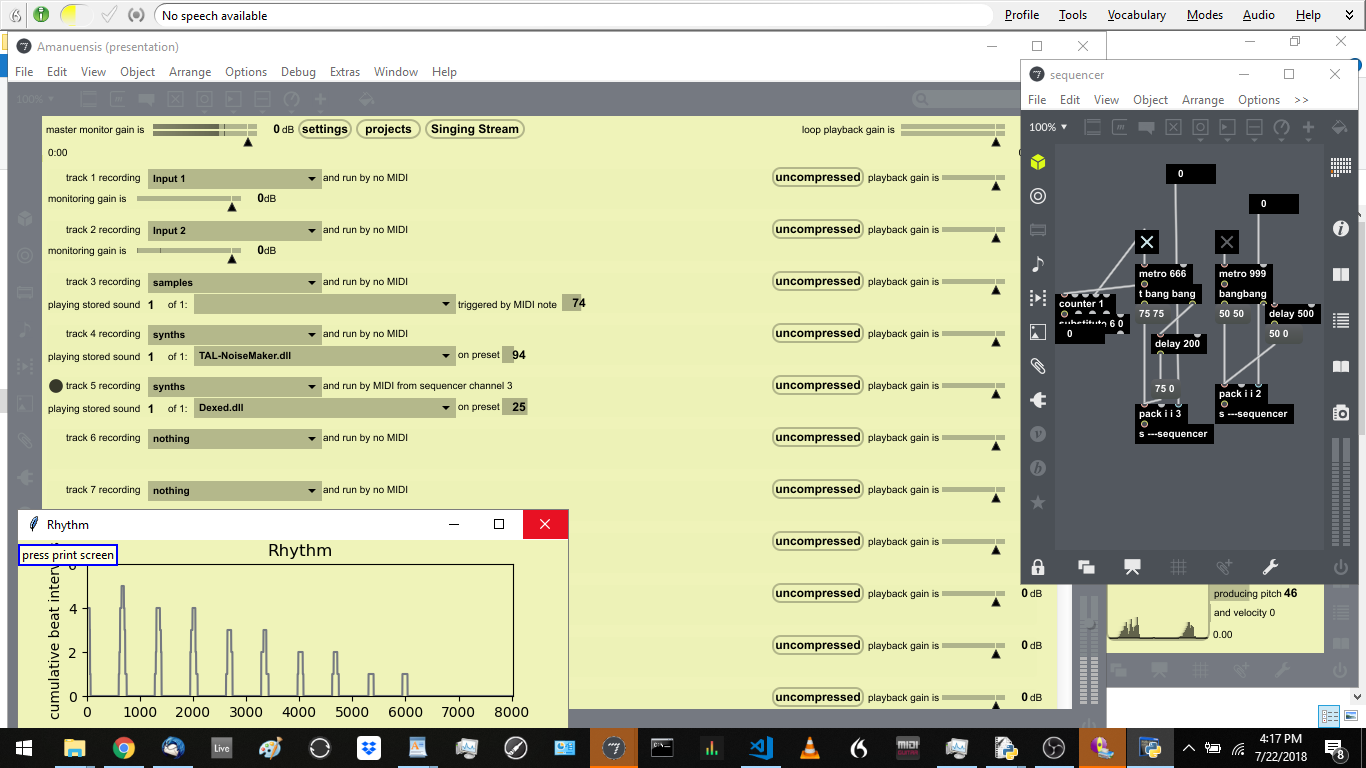The image size is (1366, 768).
Task: Open the Modes menu in speech toolbar
Action: click(x=1205, y=15)
